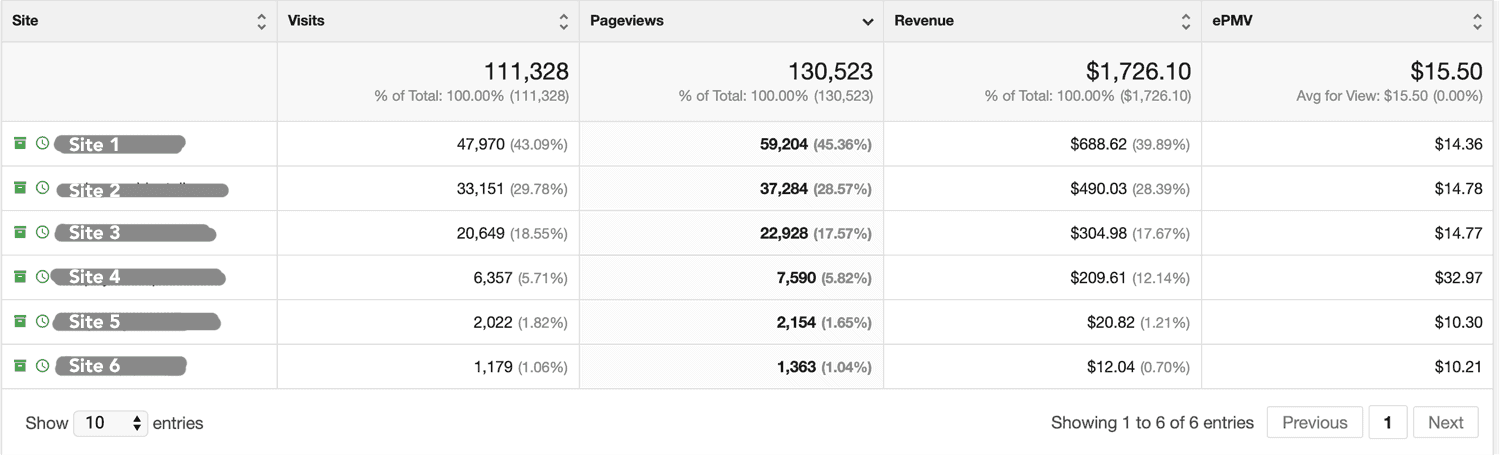This screenshot has width=1500, height=455.
Task: Click the clock icon beside Site 1
Action: point(42,144)
